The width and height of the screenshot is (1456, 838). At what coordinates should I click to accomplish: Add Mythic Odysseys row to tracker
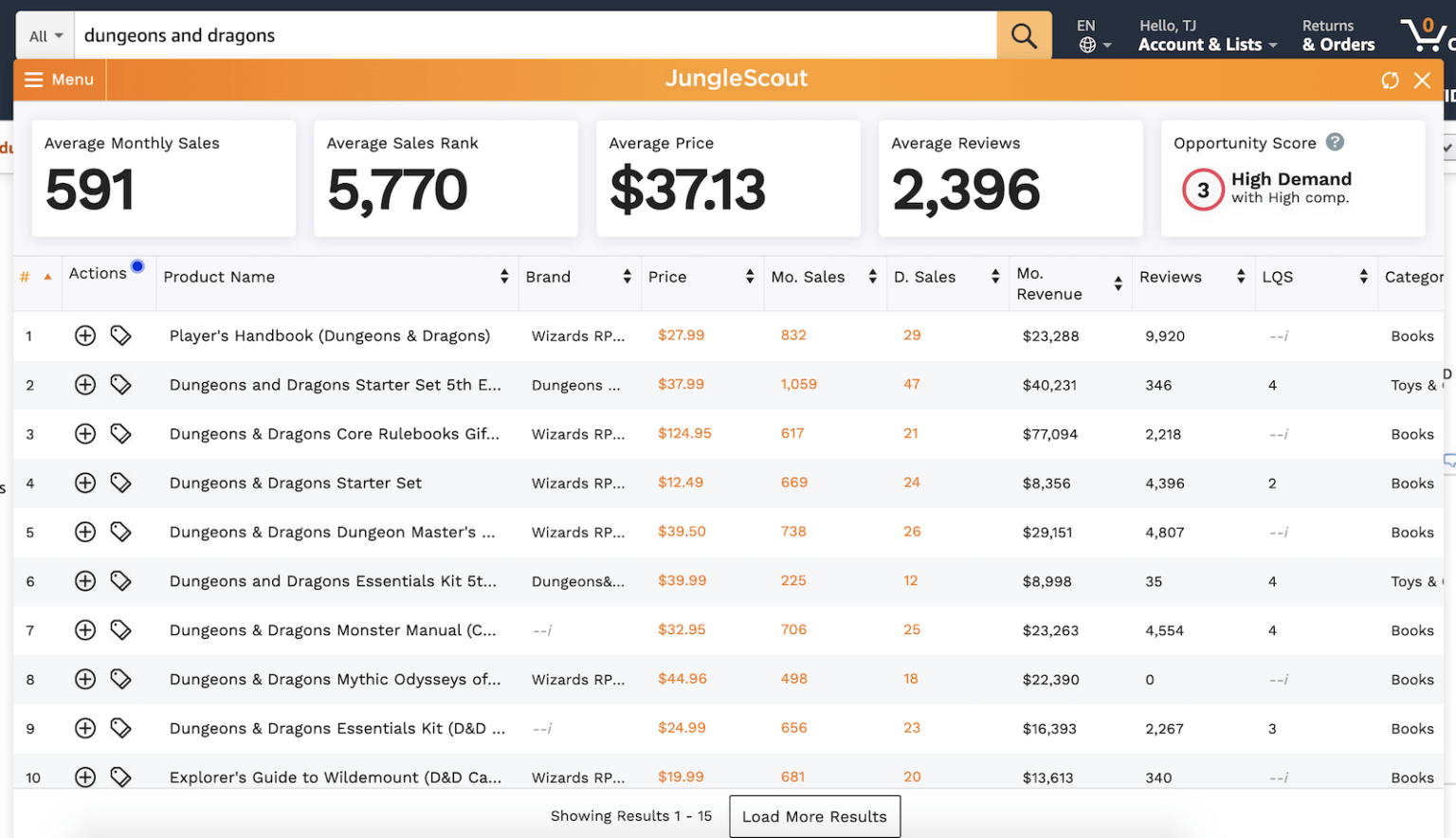(85, 680)
